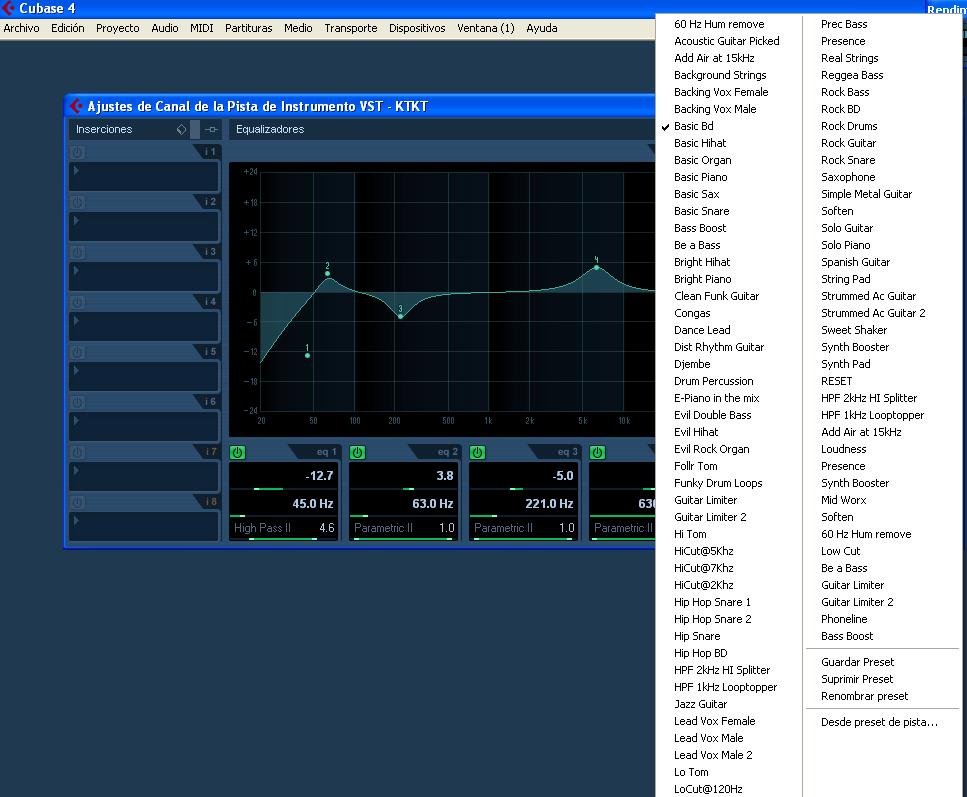This screenshot has width=967, height=797.
Task: Click Renombrar preset
Action: (865, 696)
